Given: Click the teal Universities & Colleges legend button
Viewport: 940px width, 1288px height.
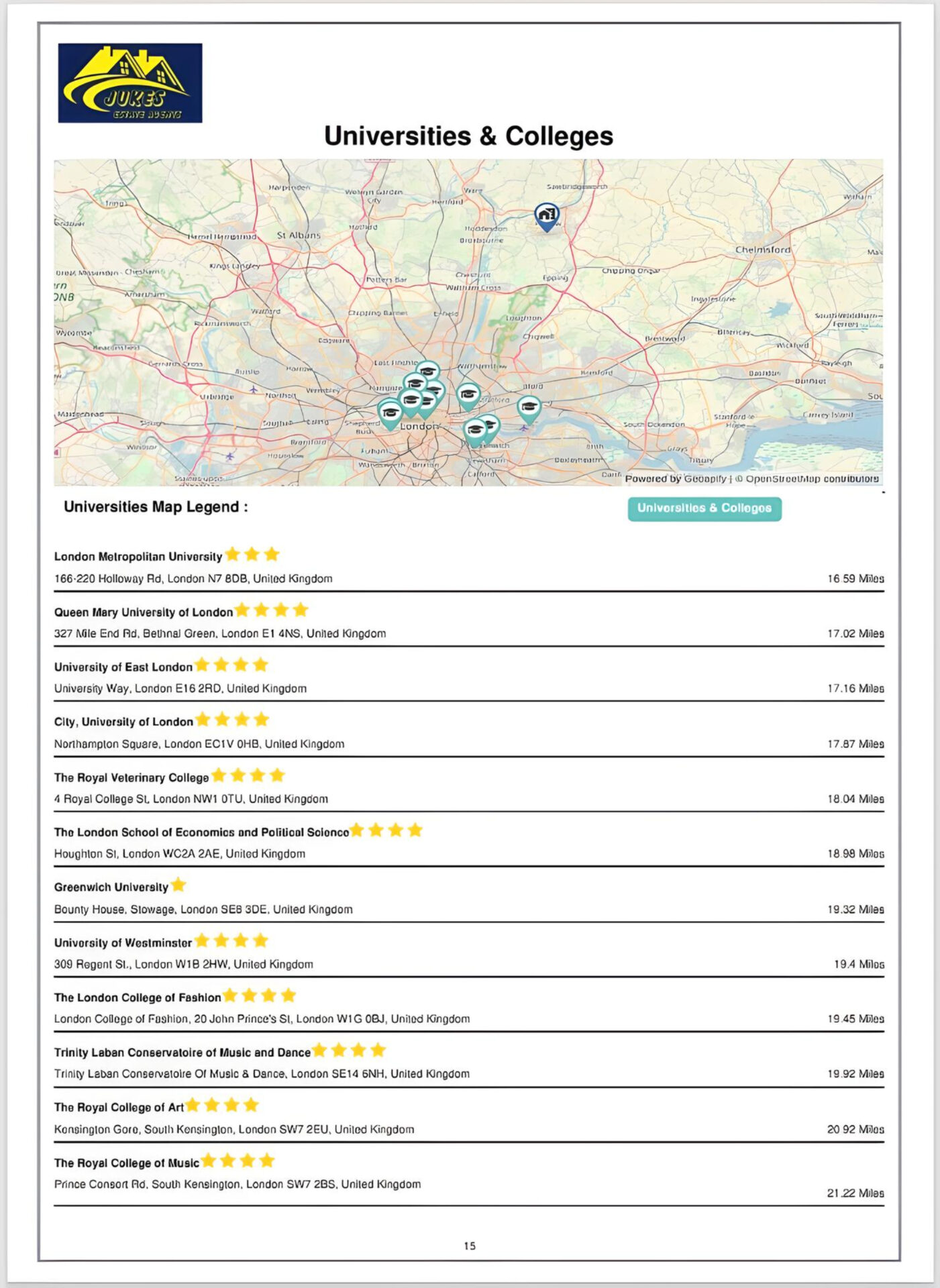Looking at the screenshot, I should pyautogui.click(x=704, y=508).
